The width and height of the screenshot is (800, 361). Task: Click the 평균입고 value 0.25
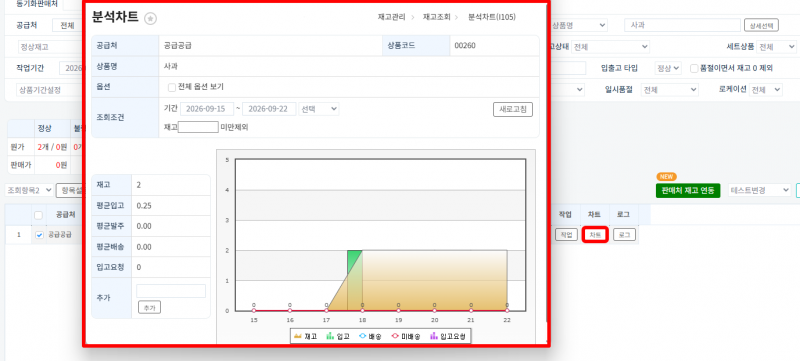pyautogui.click(x=144, y=205)
